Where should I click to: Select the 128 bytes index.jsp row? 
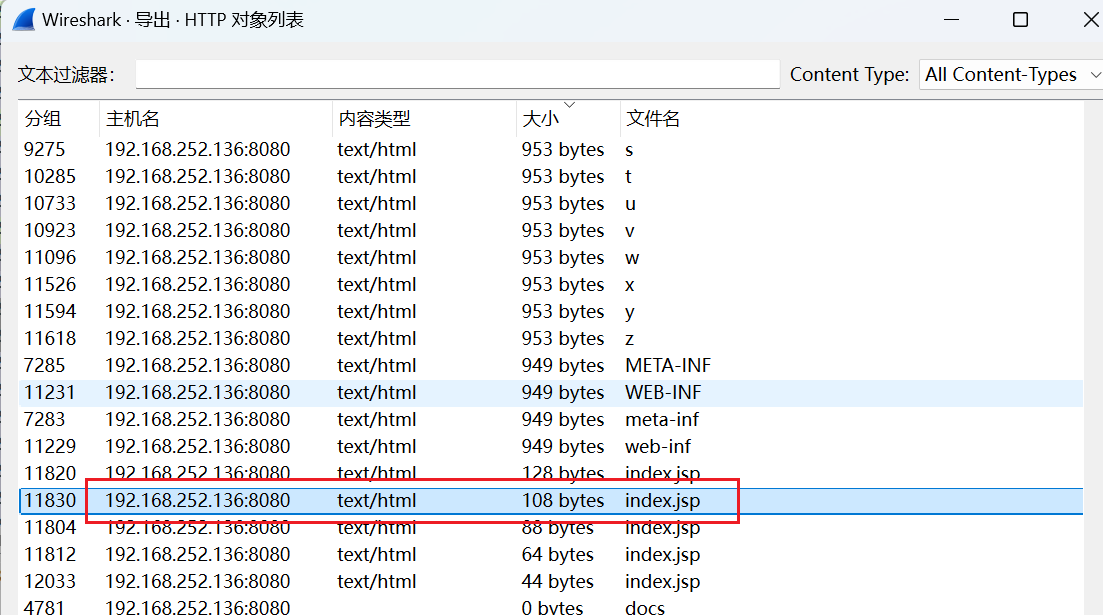pyautogui.click(x=400, y=473)
